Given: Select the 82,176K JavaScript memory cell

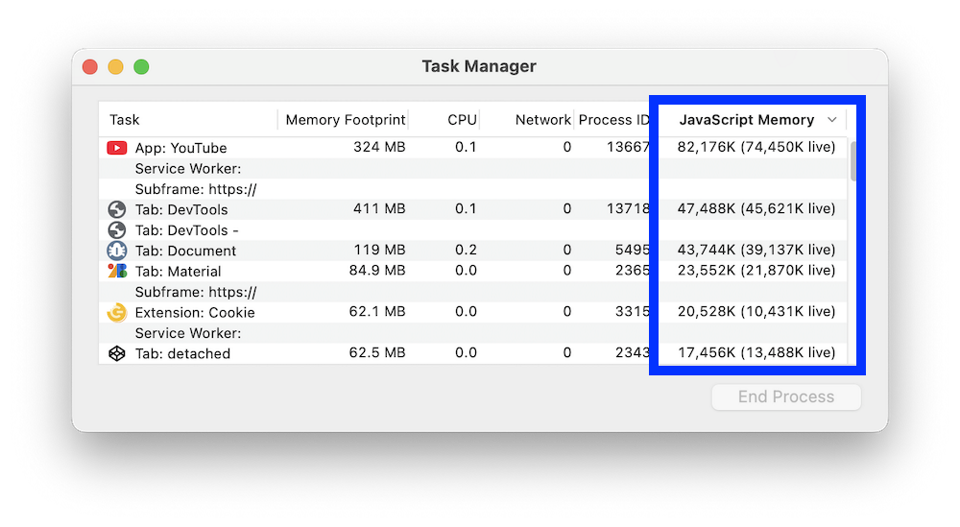Looking at the screenshot, I should 756,148.
